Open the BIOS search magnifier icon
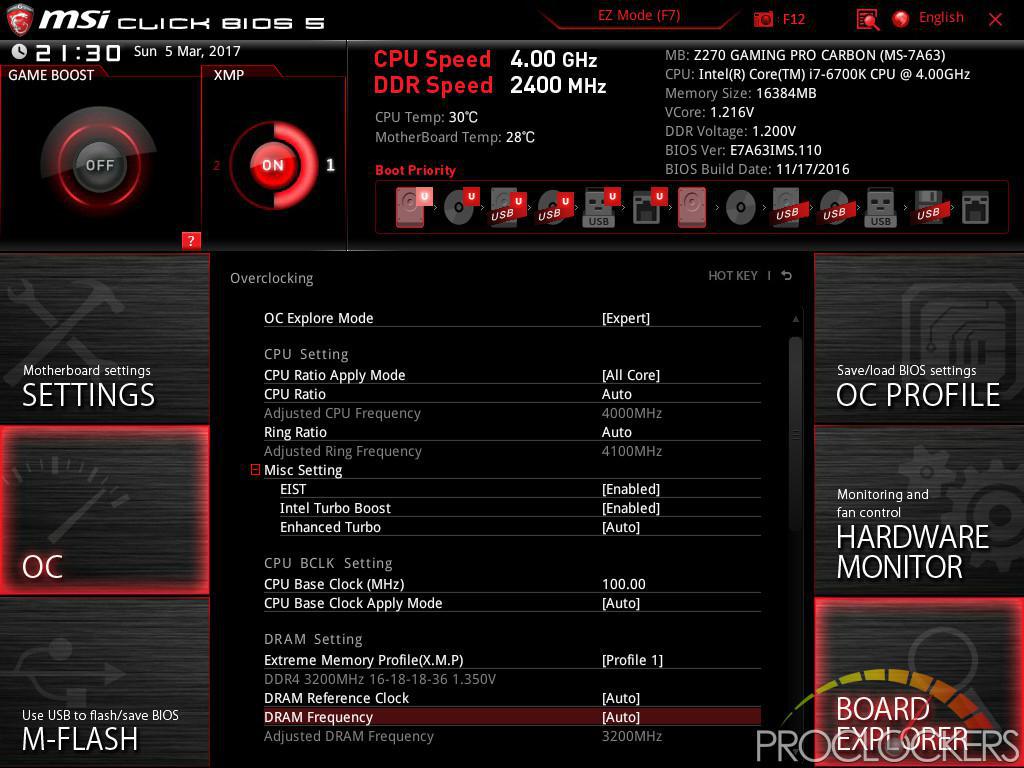Screen dimensions: 1024x768 coord(867,20)
